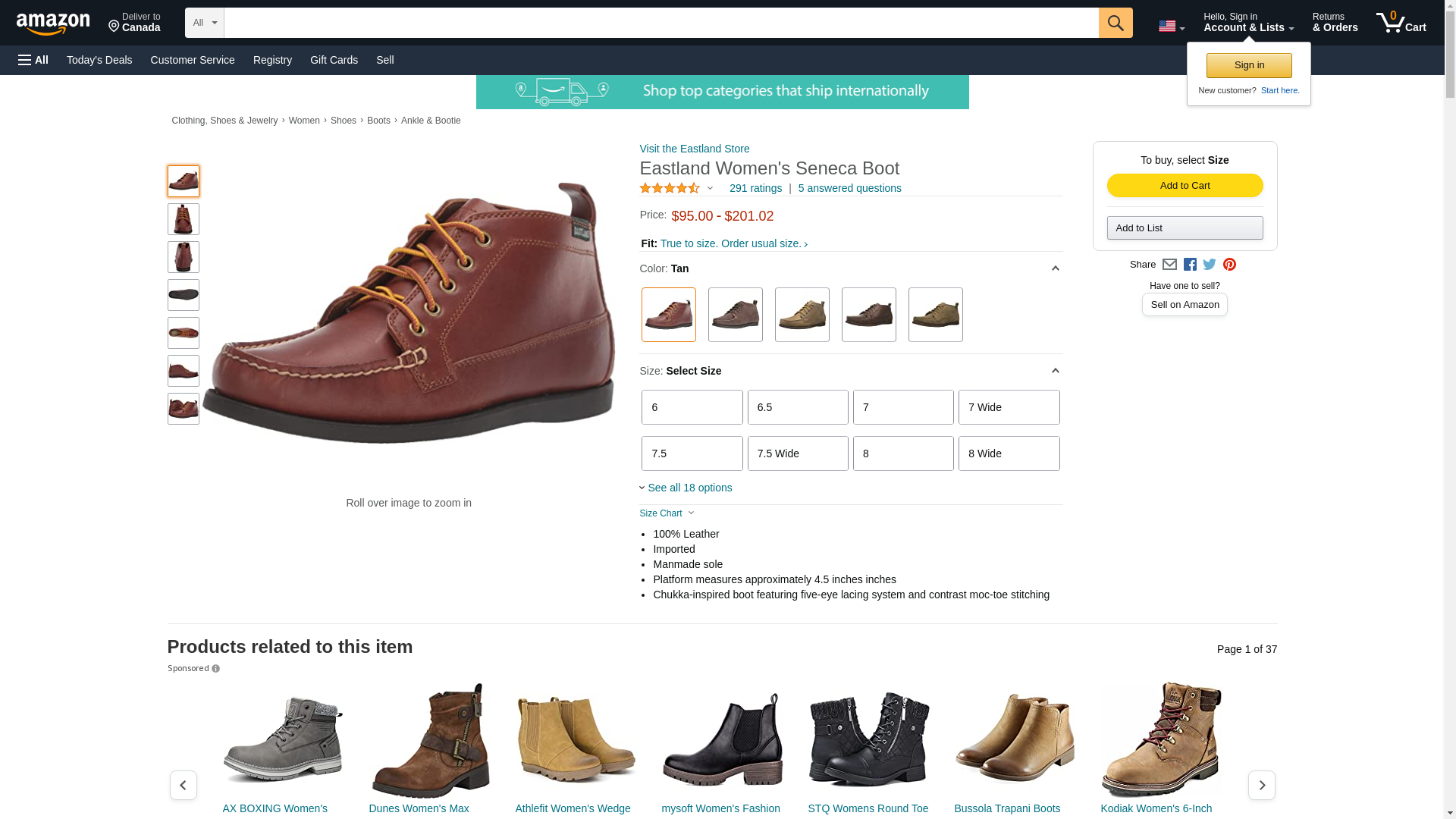Click the magnifying glass search button
Screen dimensions: 1456x819
[1115, 23]
